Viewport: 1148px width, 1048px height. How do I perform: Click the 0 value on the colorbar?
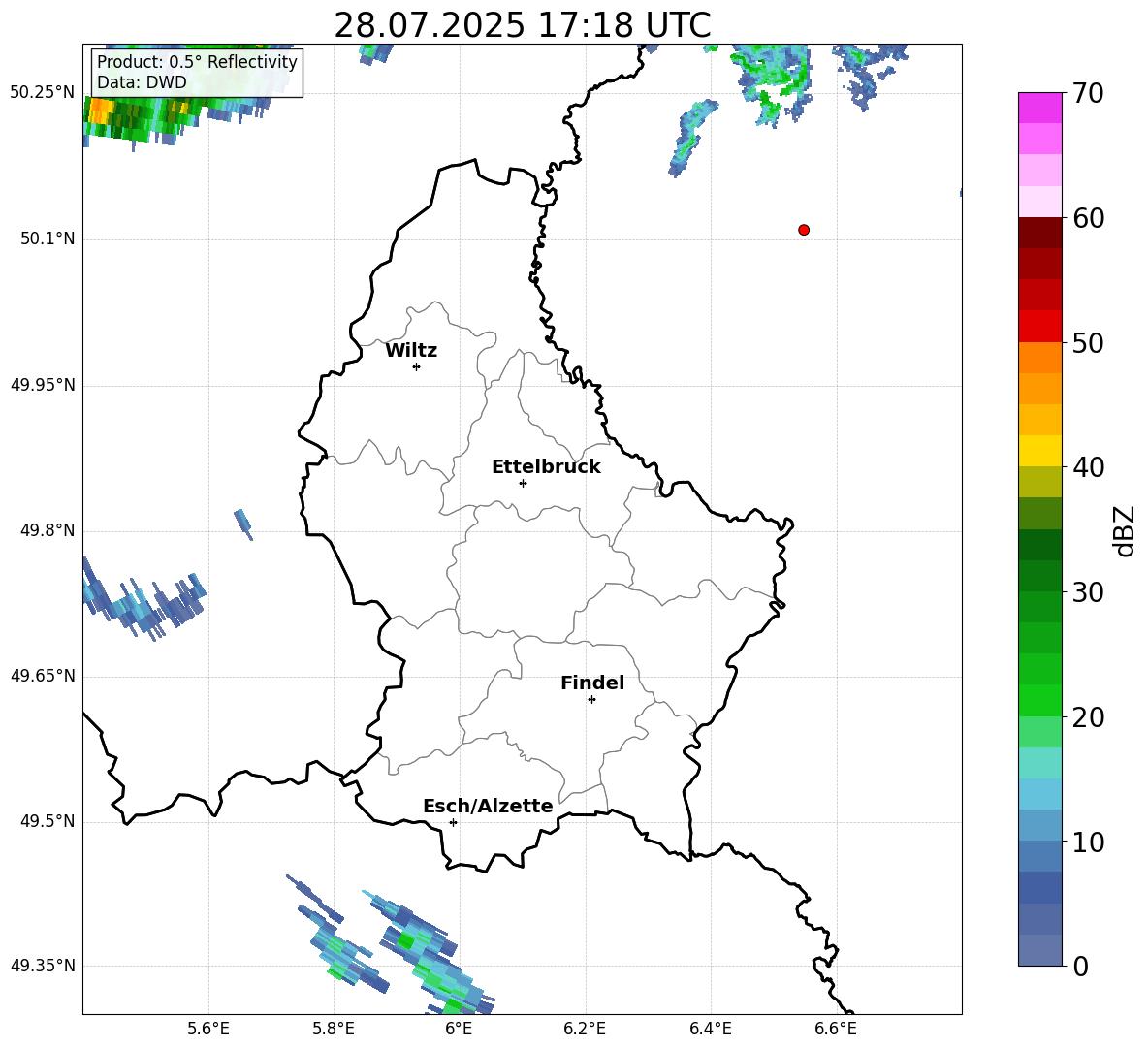(1080, 966)
